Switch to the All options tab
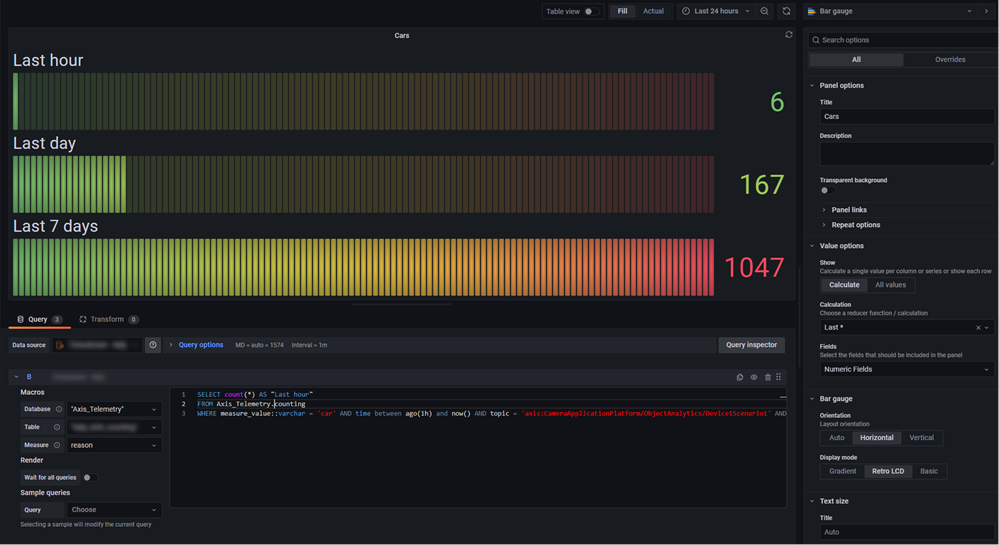The height and width of the screenshot is (545, 999). [856, 60]
